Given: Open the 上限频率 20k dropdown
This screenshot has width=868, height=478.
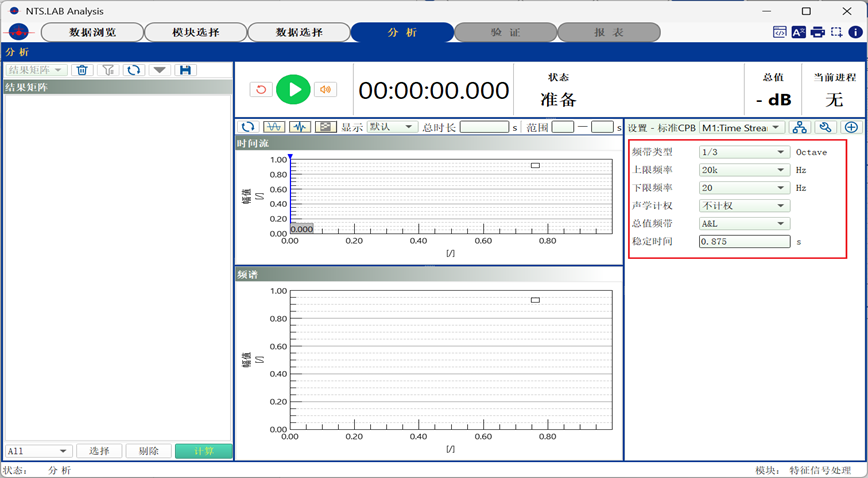Looking at the screenshot, I should pyautogui.click(x=743, y=170).
